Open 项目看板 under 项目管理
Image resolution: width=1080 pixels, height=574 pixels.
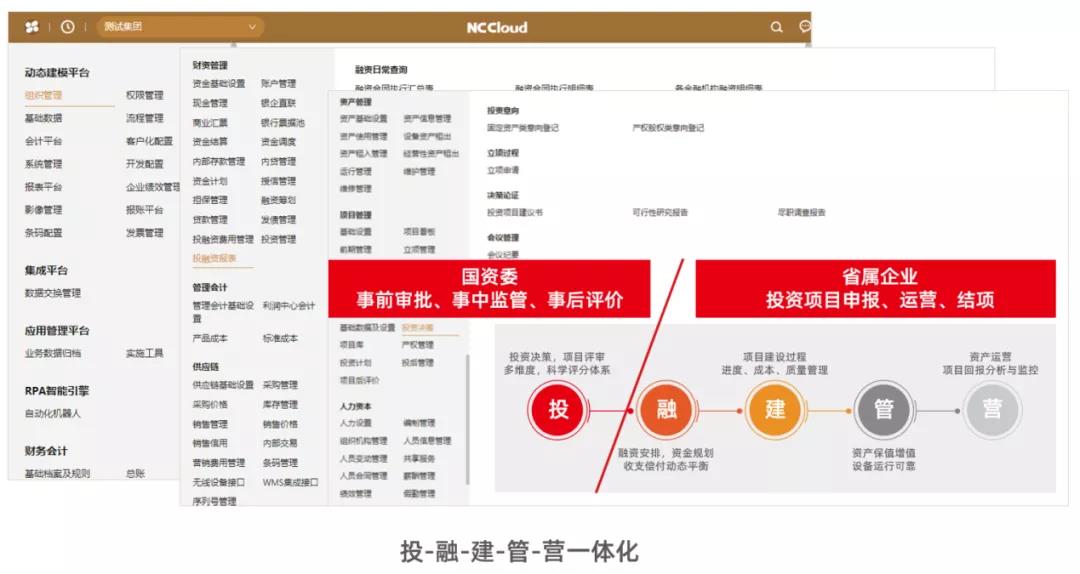point(419,232)
